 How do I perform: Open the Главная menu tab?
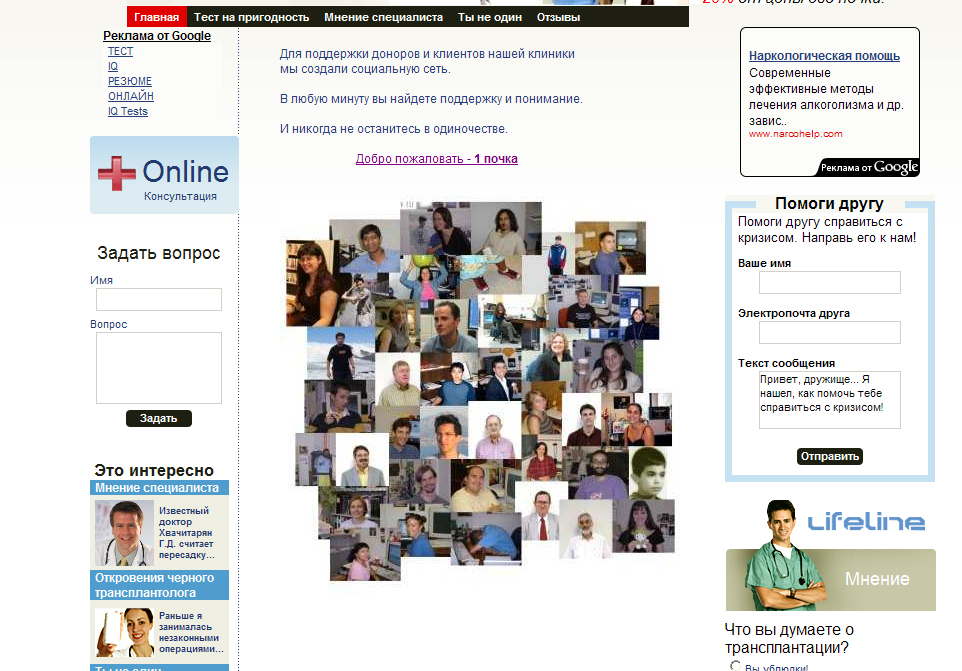coord(156,17)
